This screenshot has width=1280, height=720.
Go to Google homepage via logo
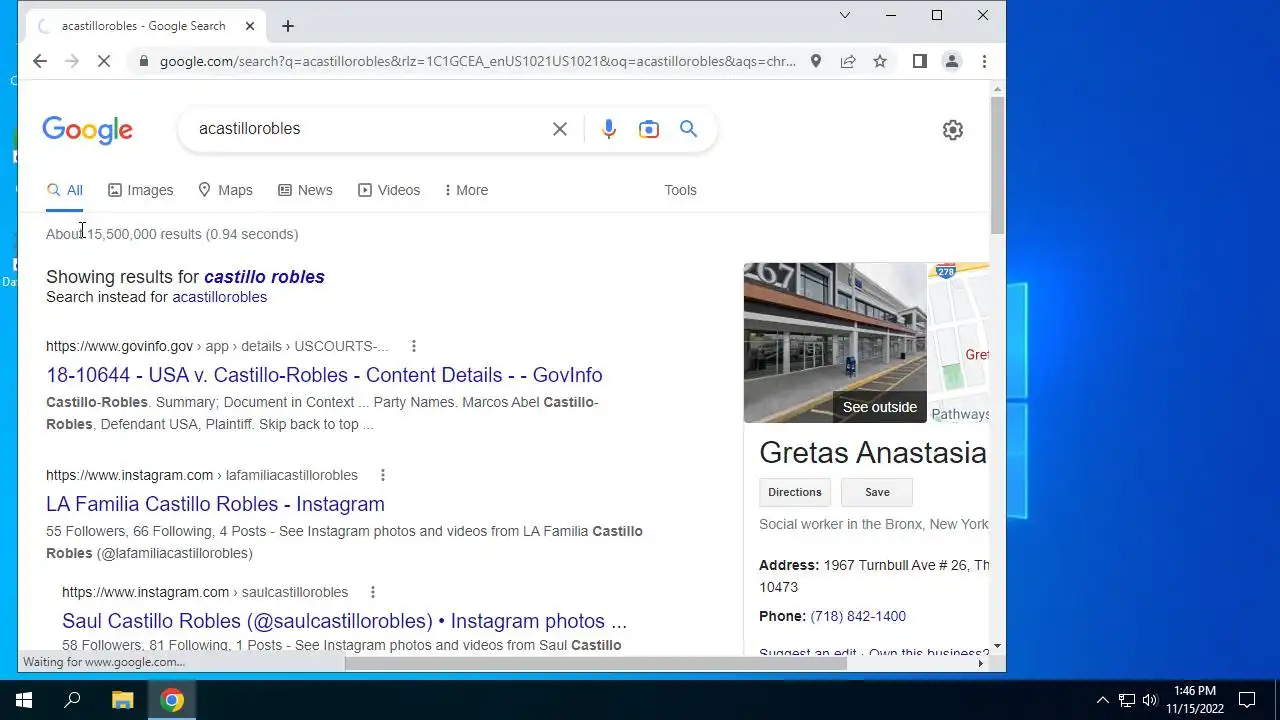87,130
